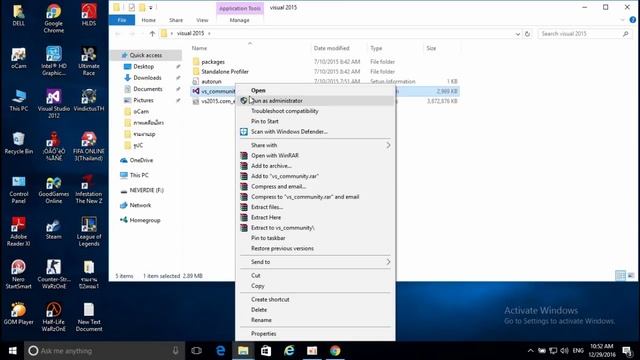
Task: Open This PC desktop icon
Action: pos(18,100)
